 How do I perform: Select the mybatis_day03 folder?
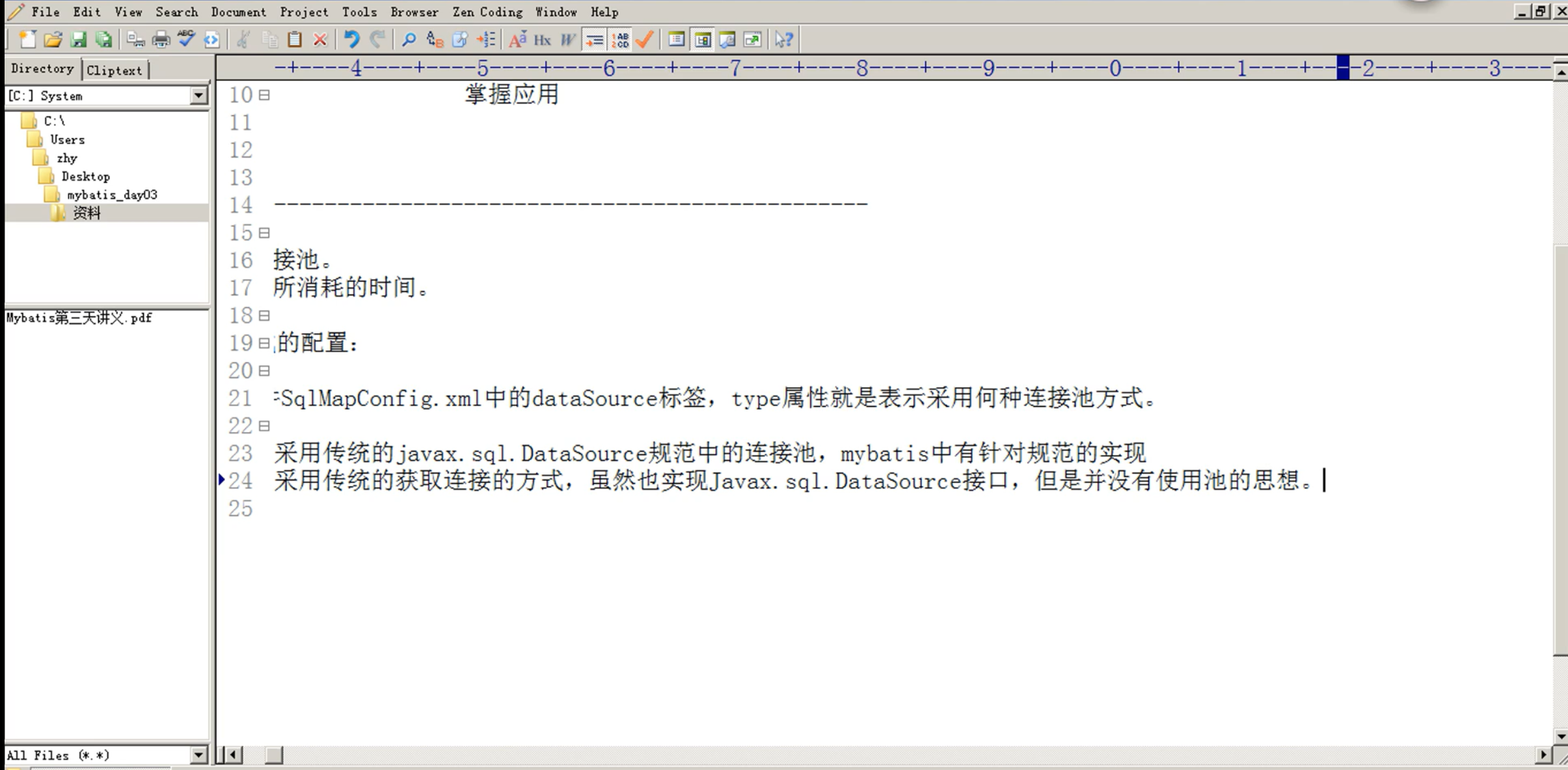(112, 195)
